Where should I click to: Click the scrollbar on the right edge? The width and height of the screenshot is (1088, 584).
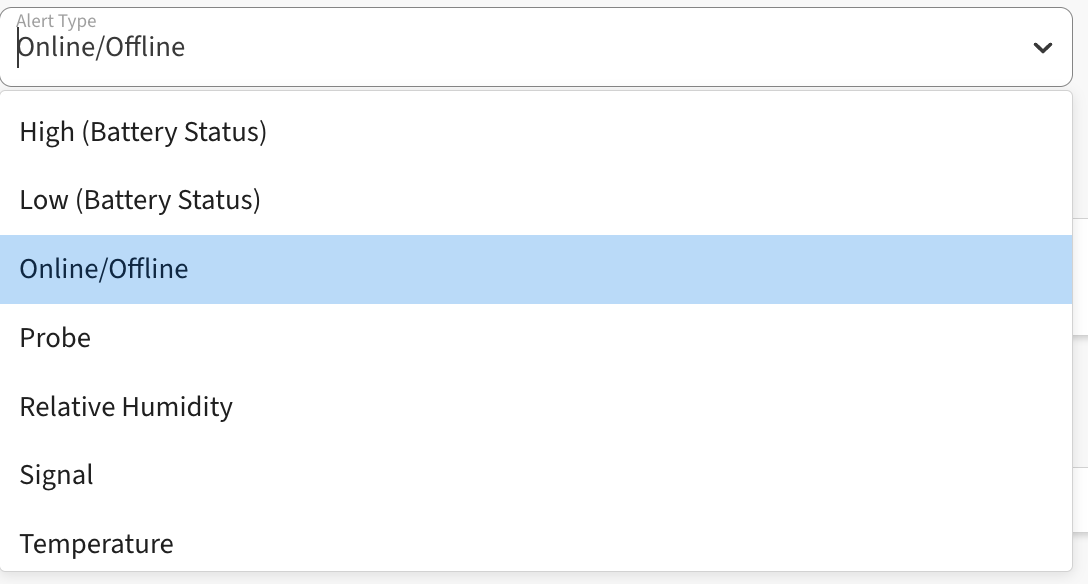pos(1080,300)
